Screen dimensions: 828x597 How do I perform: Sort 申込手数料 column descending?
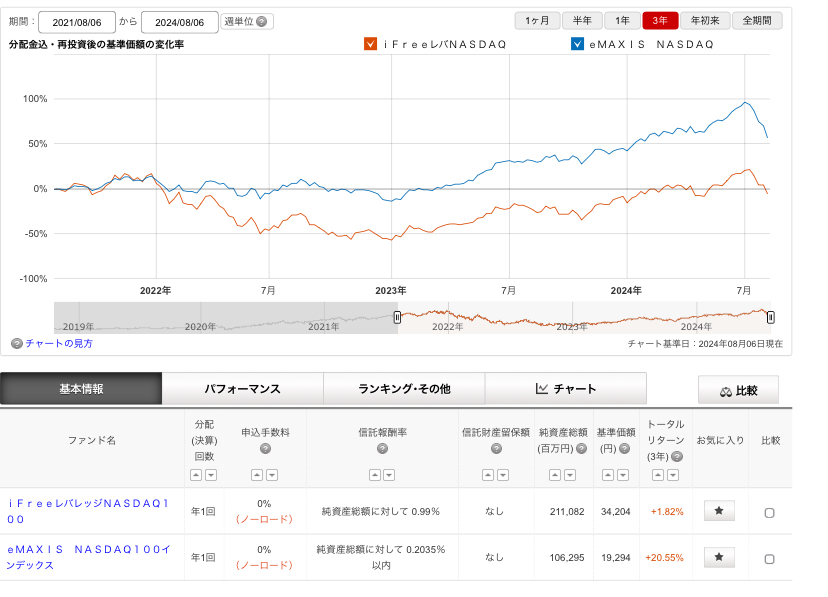click(272, 475)
